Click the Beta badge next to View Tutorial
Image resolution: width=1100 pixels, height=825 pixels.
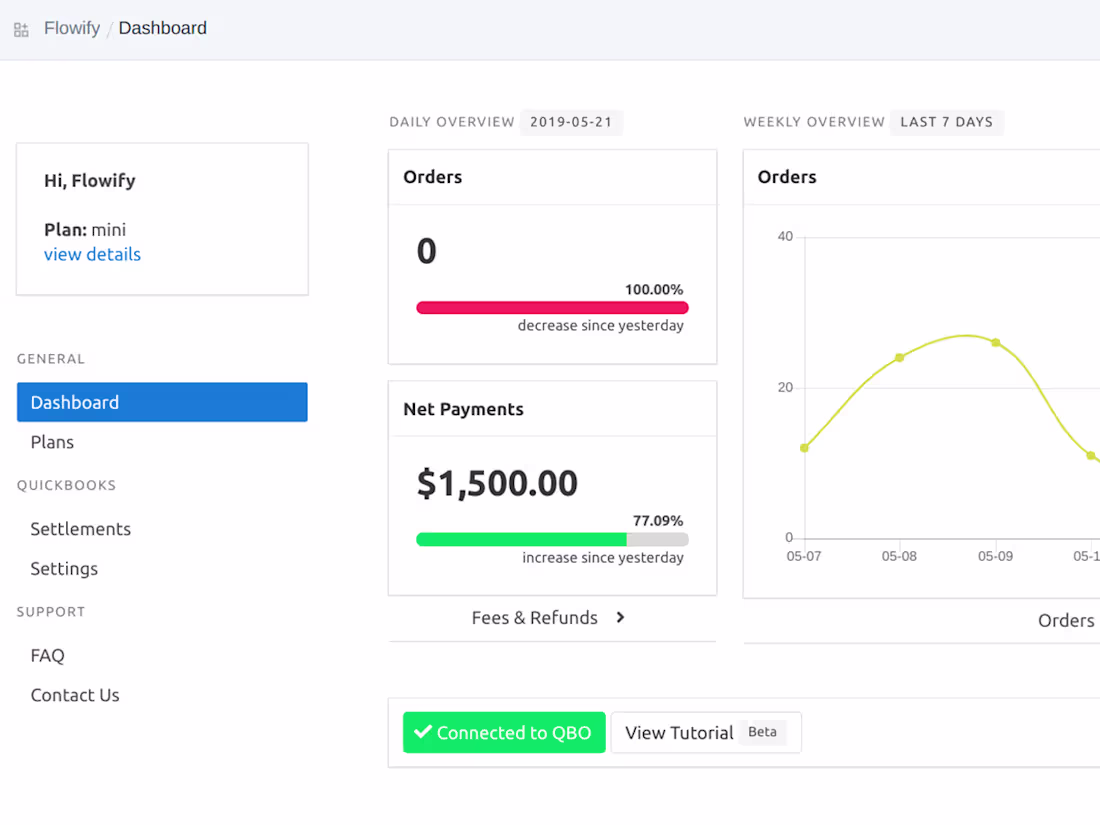(x=762, y=732)
